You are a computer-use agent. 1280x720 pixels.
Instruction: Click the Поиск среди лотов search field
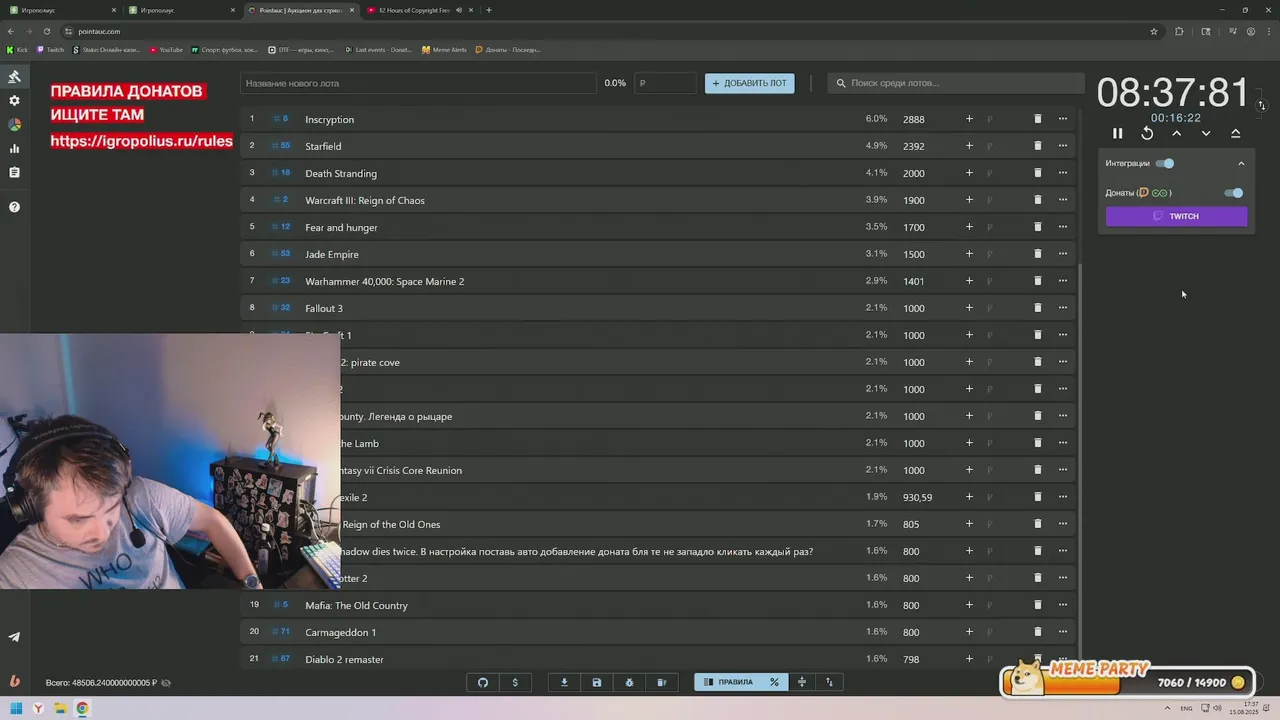tap(955, 83)
